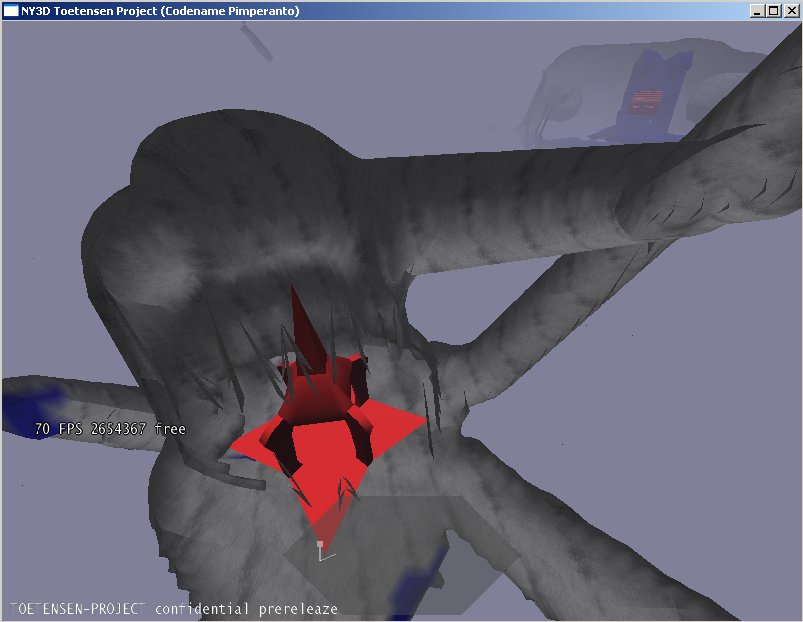The image size is (803, 622).
Task: Click the title bar text 'NY3D Toetensen Project'
Action: 89,11
